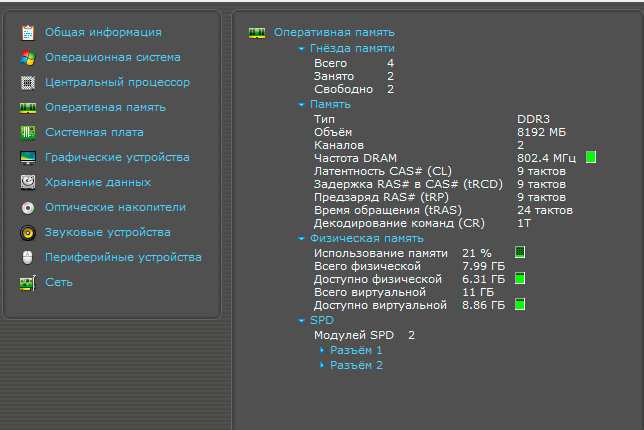Viewport: 644px width, 430px height.
Task: Click the Использование памяти label
Action: (381, 253)
